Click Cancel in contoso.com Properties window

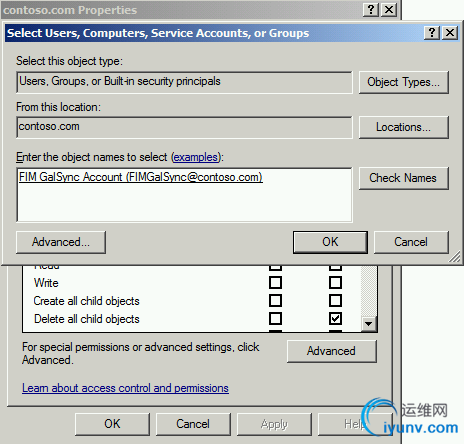coord(193,424)
